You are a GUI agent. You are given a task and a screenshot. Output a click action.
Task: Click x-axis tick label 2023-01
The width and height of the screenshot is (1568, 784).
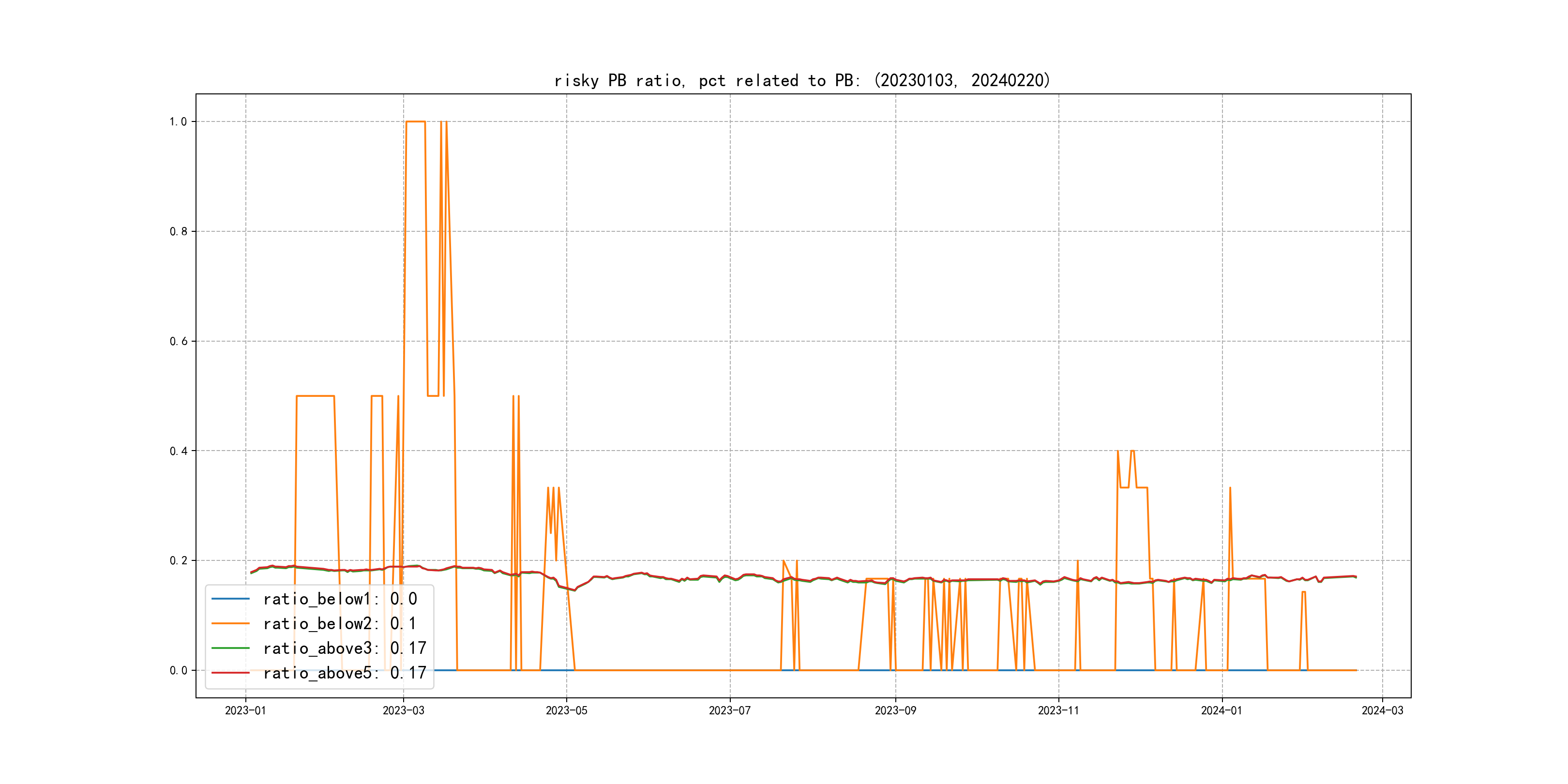coord(245,710)
